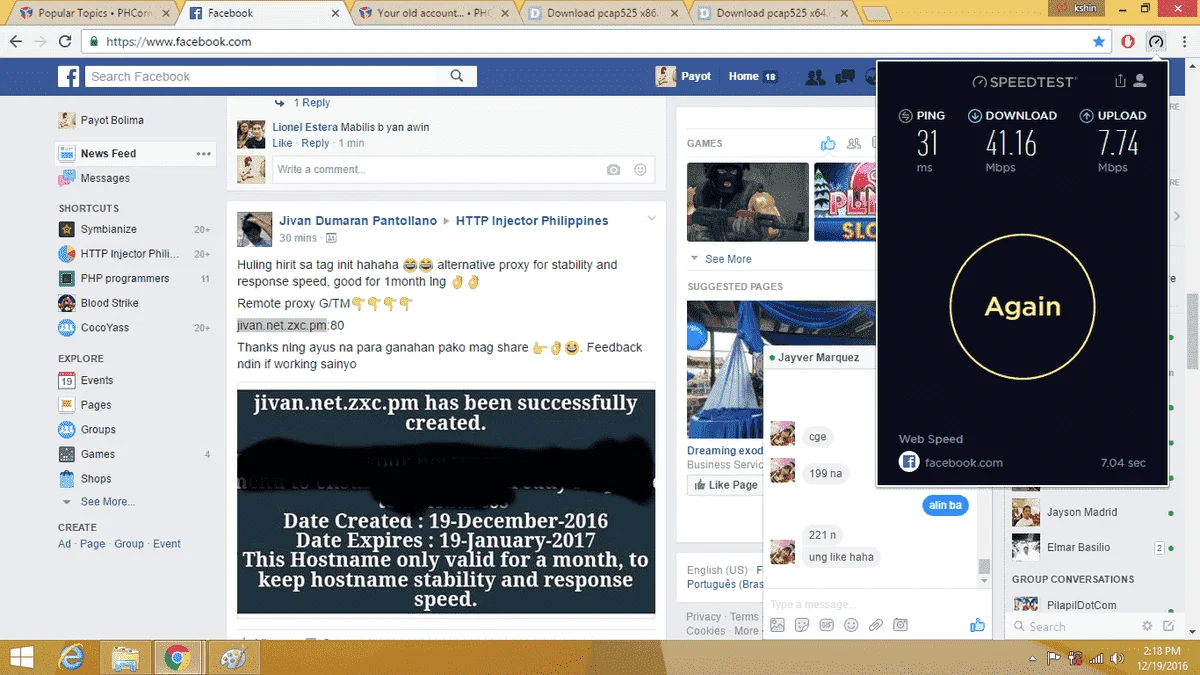Open the Messages icon in Facebook header
The image size is (1200, 675).
click(845, 77)
